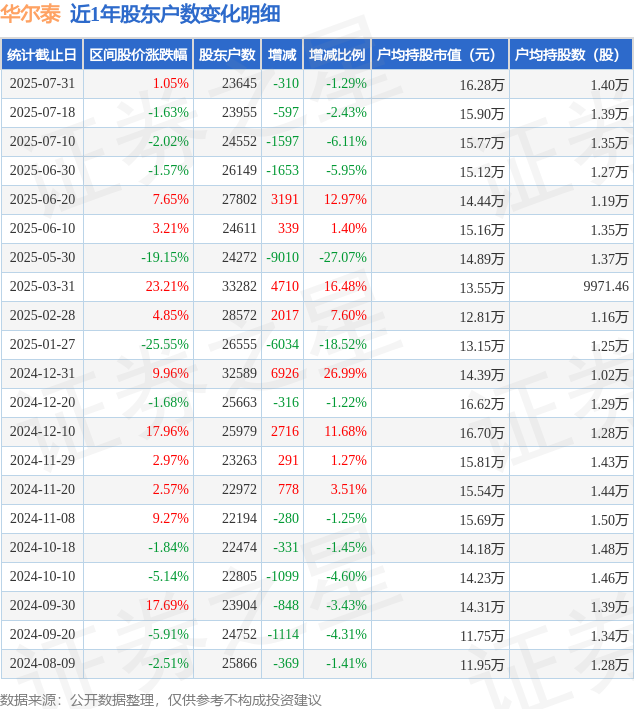Click the date cell 2024-08-09
This screenshot has height=709, width=634.
[42, 663]
